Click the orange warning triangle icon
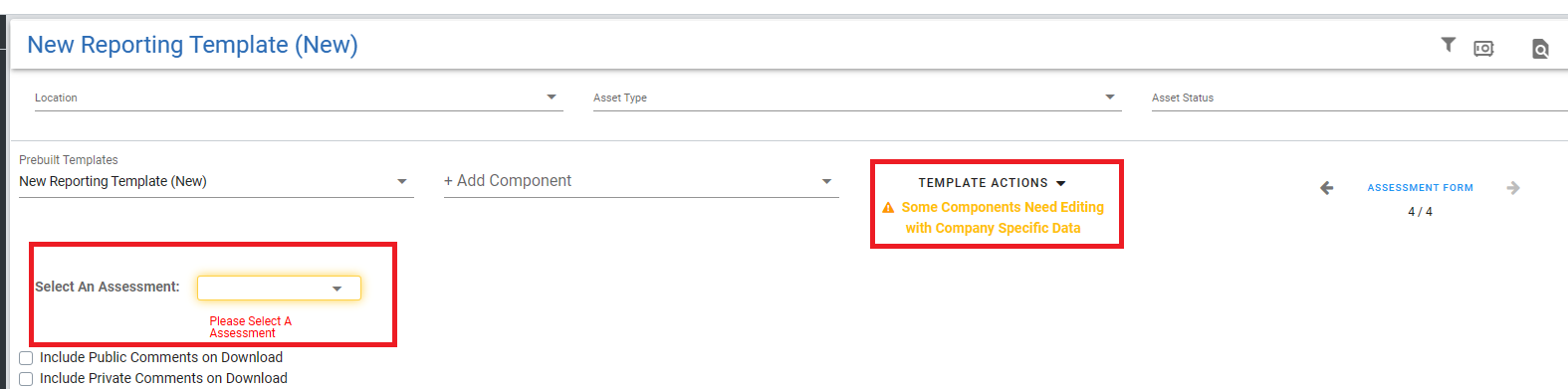The image size is (1568, 389). click(888, 208)
